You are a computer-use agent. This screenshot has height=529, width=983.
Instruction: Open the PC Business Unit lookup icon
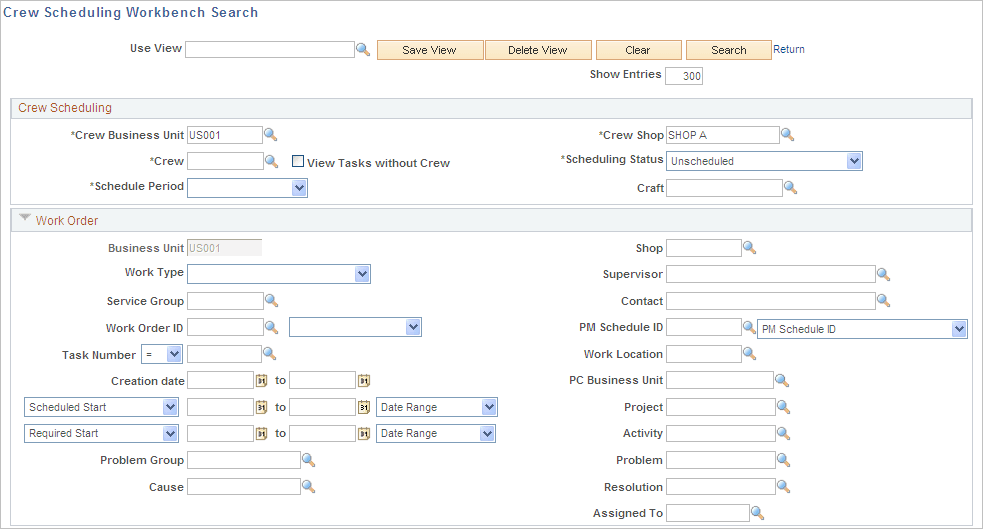(x=782, y=380)
